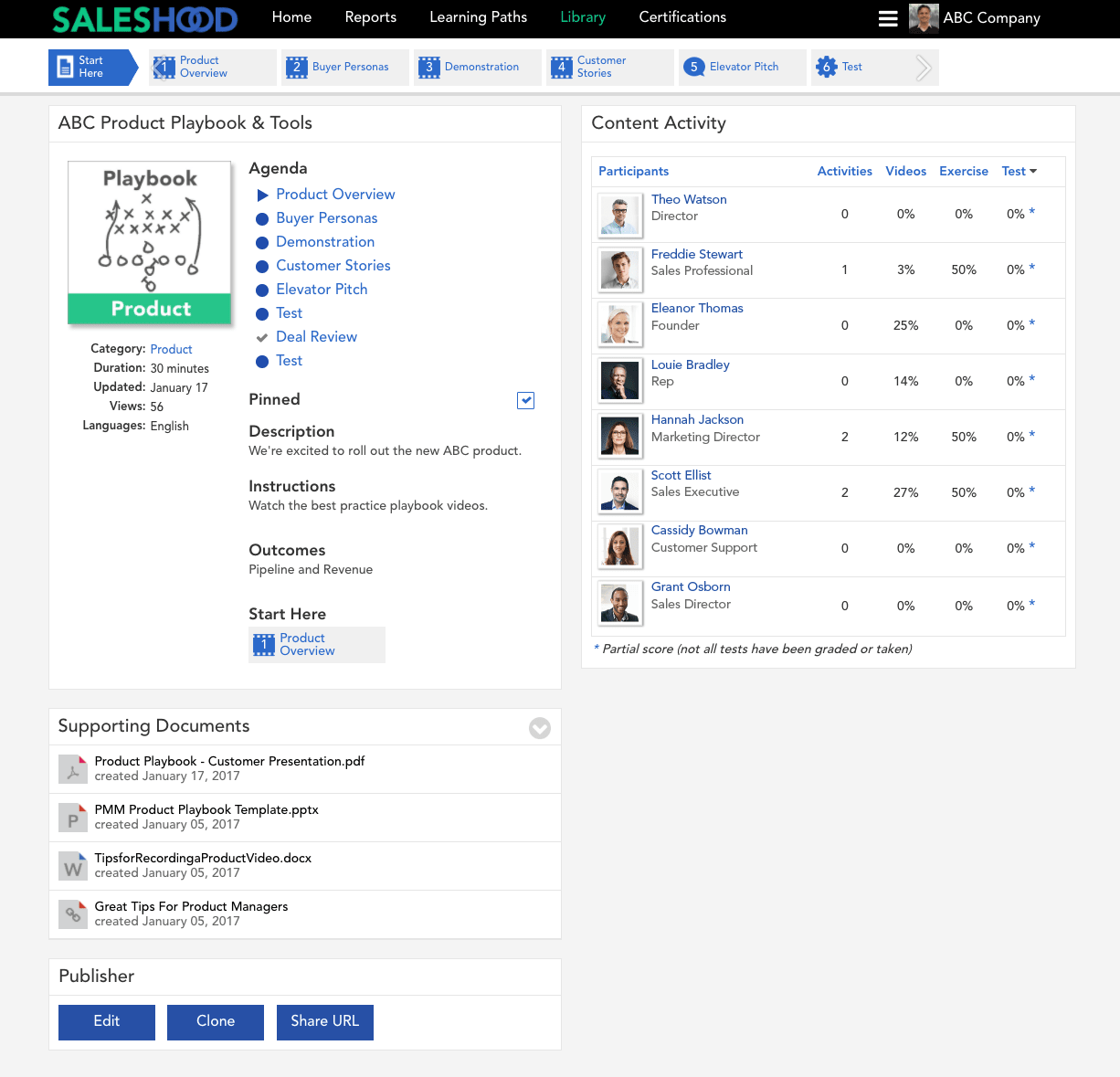This screenshot has width=1120, height=1077.
Task: Click the Word icon for TipsforRecording document
Action: (73, 866)
